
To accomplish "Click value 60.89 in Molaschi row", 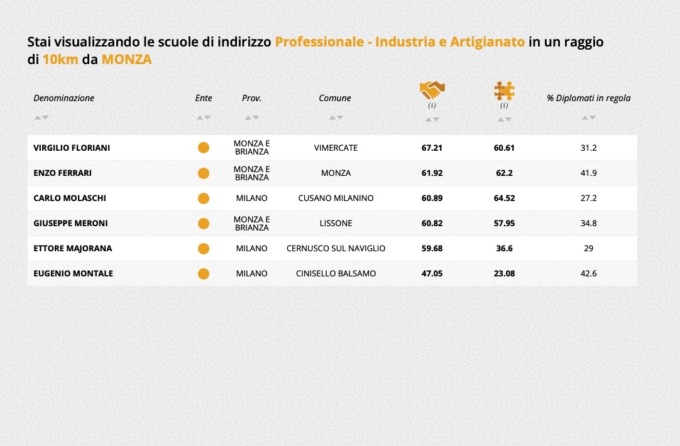I will (432, 198).
